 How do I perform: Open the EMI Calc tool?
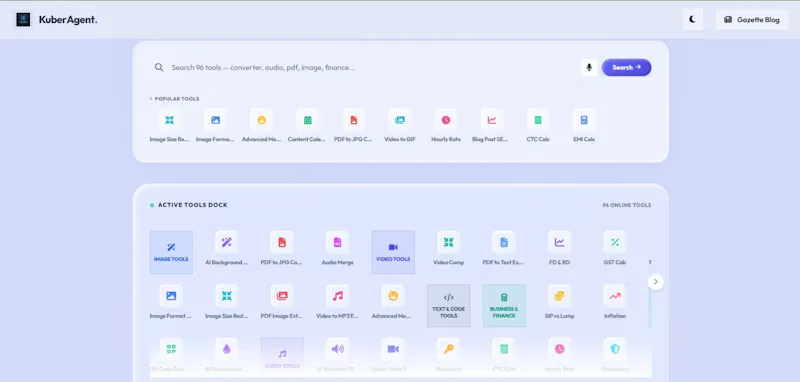[584, 126]
